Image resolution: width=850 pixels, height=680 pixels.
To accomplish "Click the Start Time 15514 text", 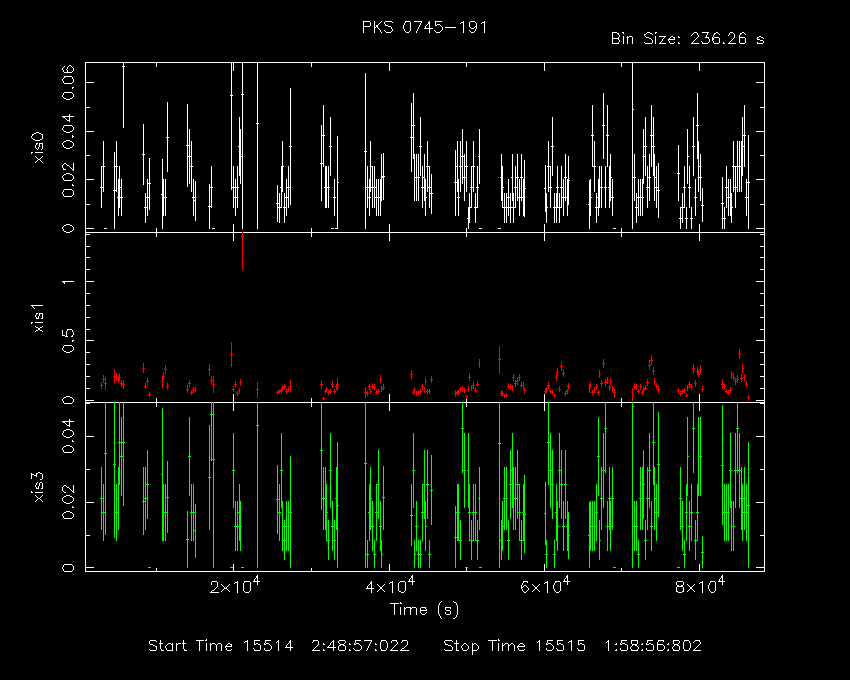I will click(221, 646).
